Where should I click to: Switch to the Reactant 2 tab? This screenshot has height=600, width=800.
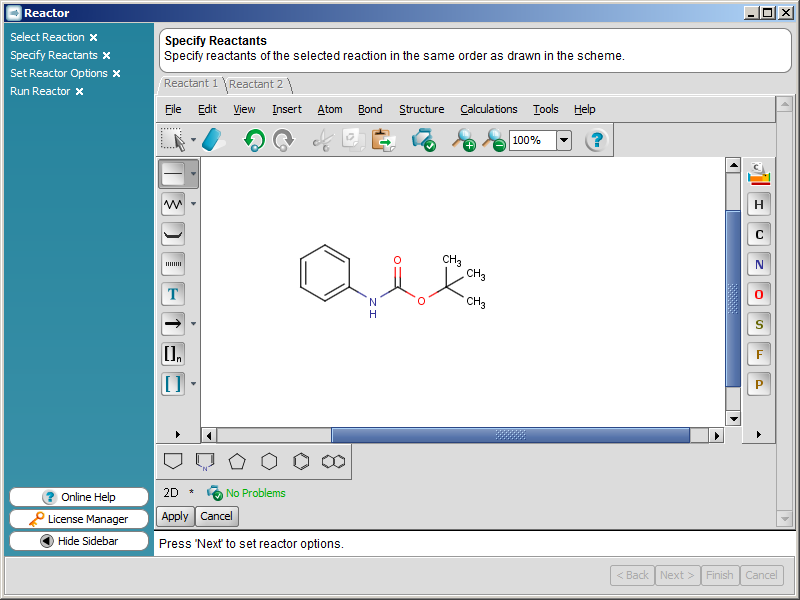coord(256,84)
